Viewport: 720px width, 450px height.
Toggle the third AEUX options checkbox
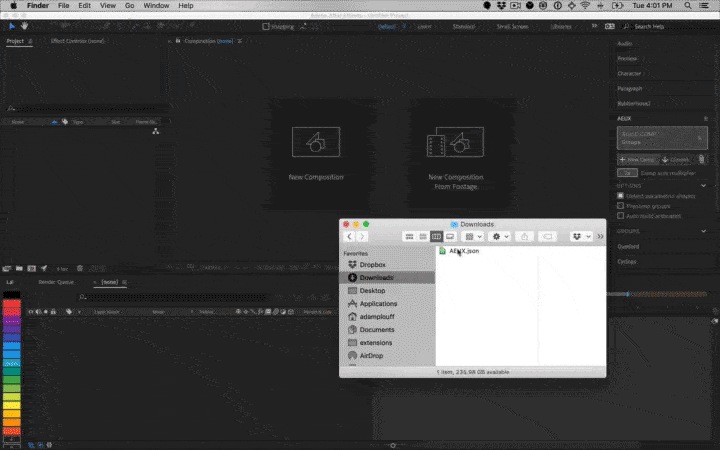tap(620, 216)
